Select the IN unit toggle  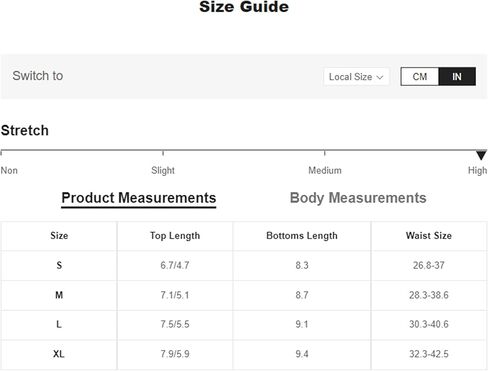(457, 77)
